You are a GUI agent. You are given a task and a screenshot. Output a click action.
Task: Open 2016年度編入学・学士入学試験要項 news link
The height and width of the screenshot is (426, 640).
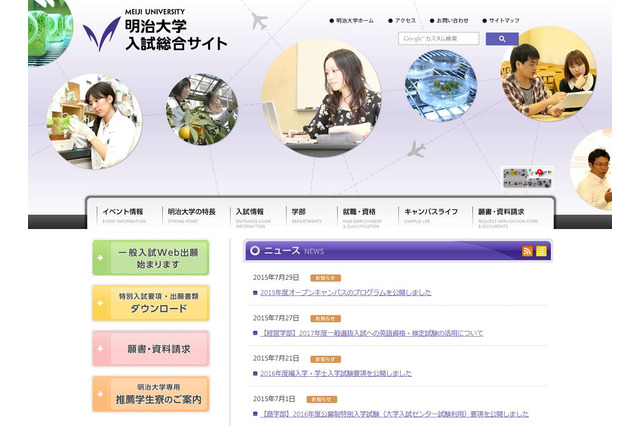pos(336,373)
